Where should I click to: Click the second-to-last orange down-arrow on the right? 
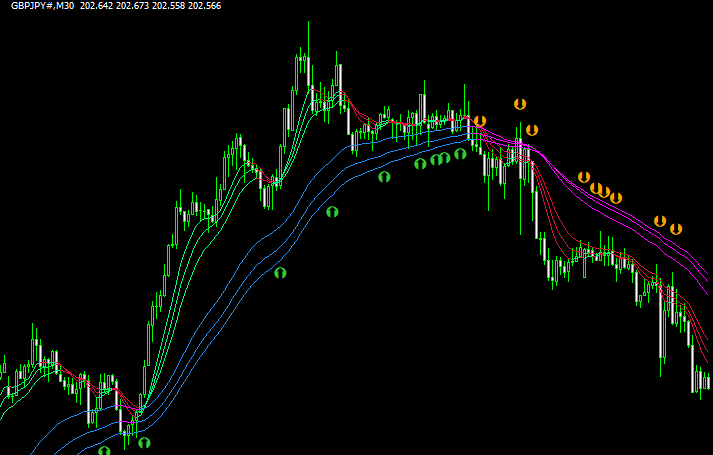pyautogui.click(x=659, y=220)
